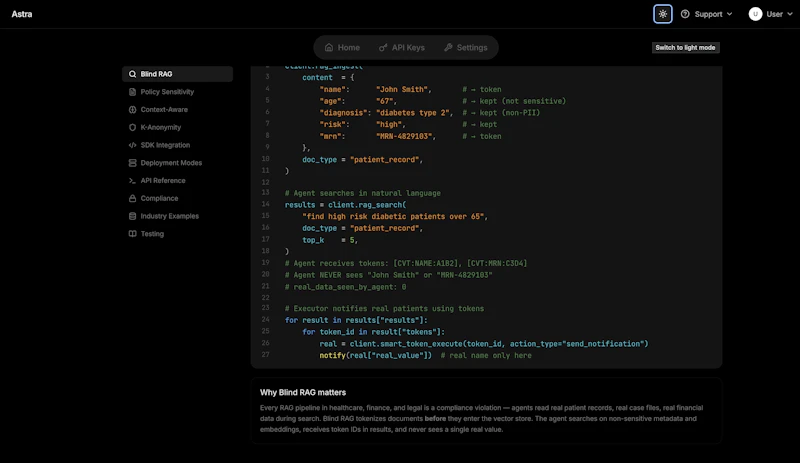Open the Compliance section
800x463 pixels.
click(177, 199)
